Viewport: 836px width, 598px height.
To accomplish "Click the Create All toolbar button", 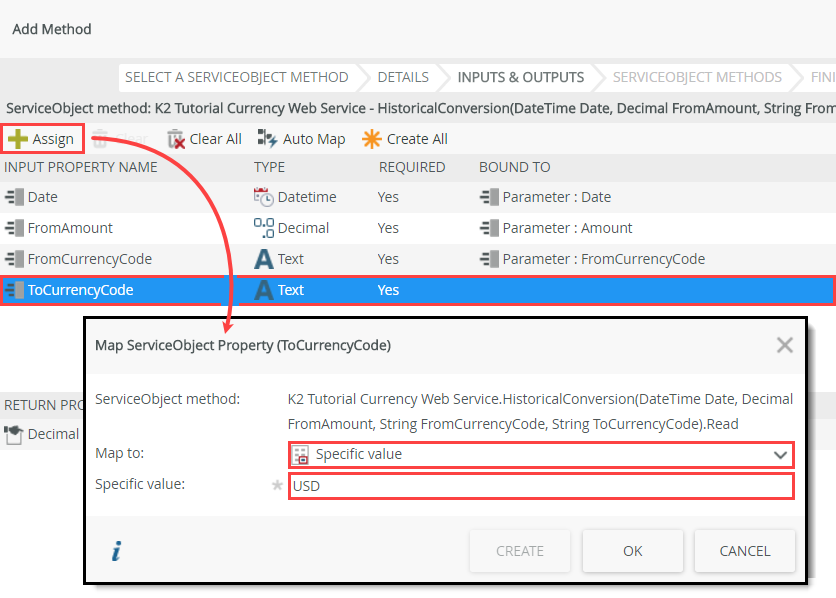I will coord(405,139).
